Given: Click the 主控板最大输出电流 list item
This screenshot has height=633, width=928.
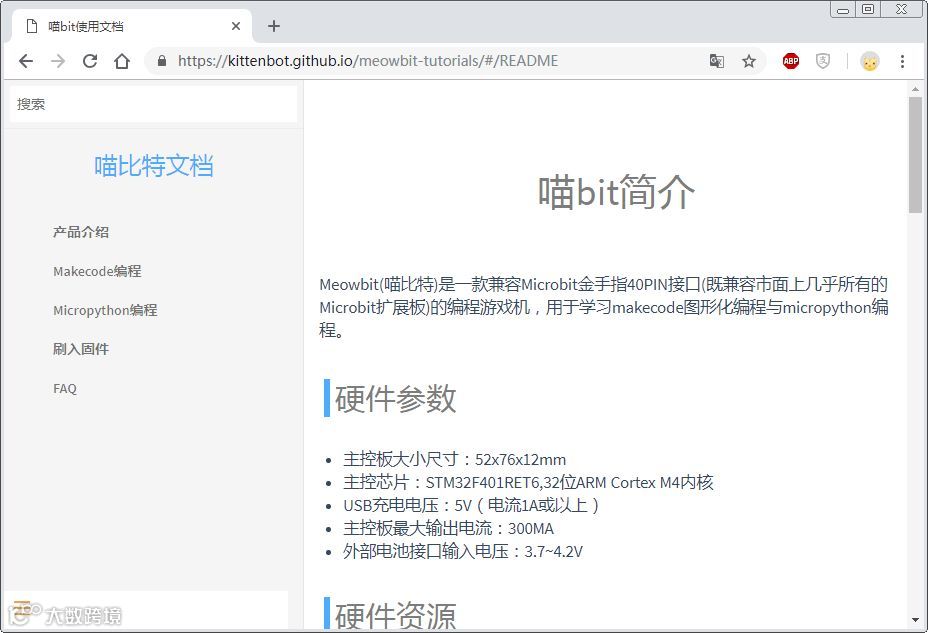Looking at the screenshot, I should point(449,528).
